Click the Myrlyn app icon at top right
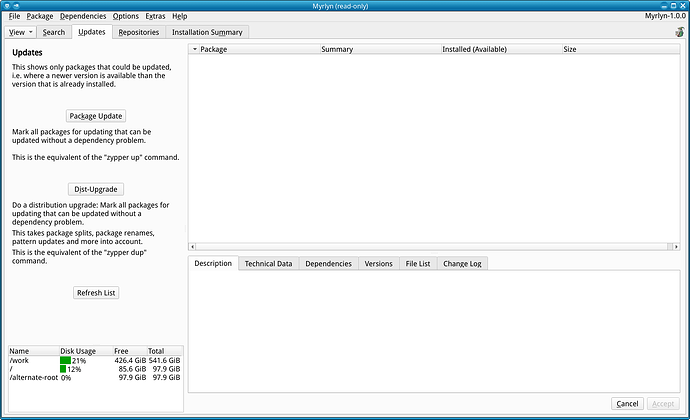Image resolution: width=690 pixels, height=420 pixels. 680,32
